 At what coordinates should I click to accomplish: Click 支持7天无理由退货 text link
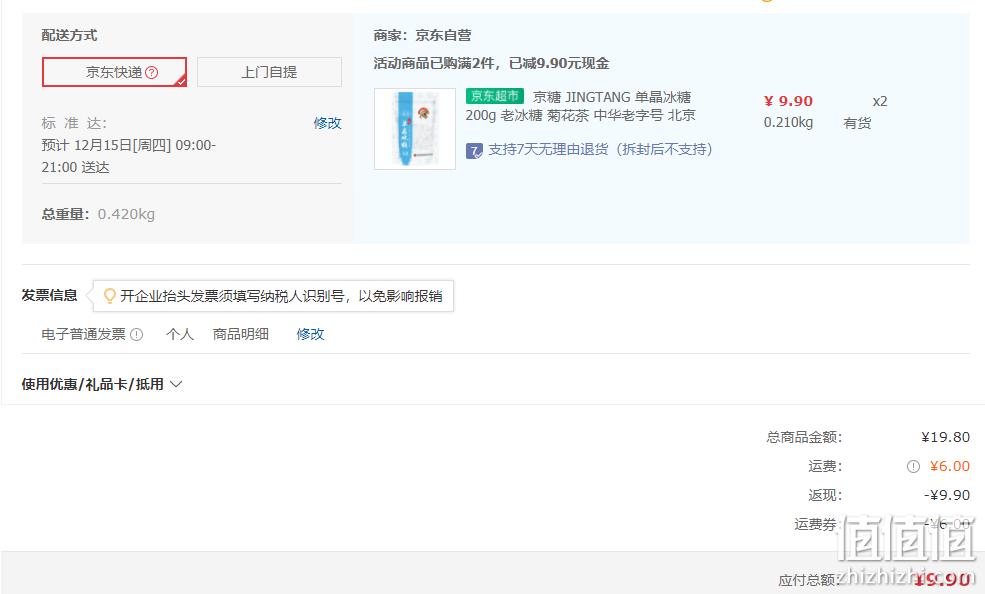[600, 149]
